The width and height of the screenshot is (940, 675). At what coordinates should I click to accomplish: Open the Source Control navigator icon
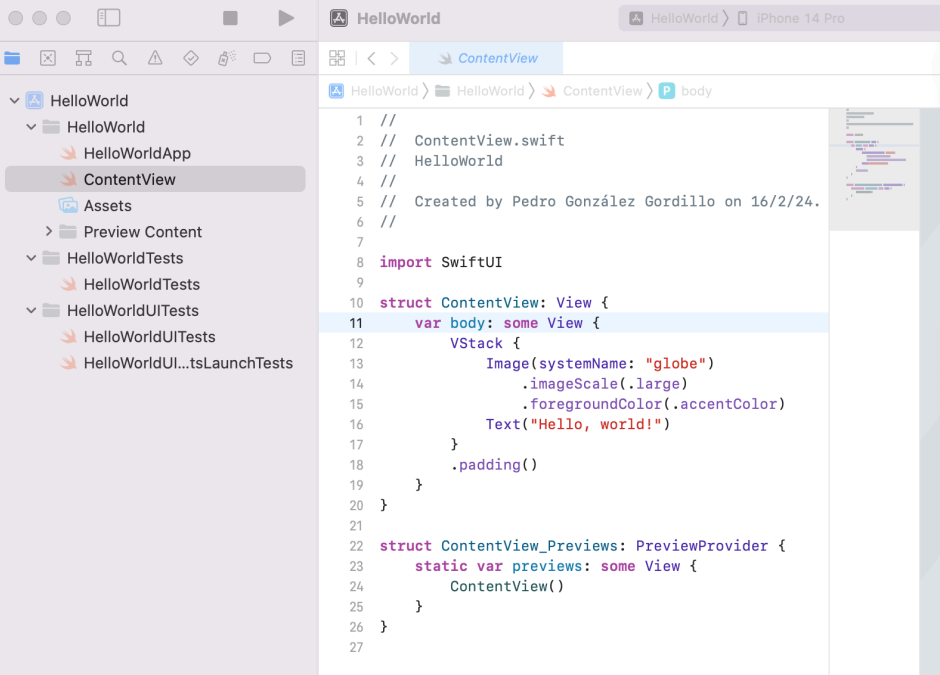click(48, 58)
